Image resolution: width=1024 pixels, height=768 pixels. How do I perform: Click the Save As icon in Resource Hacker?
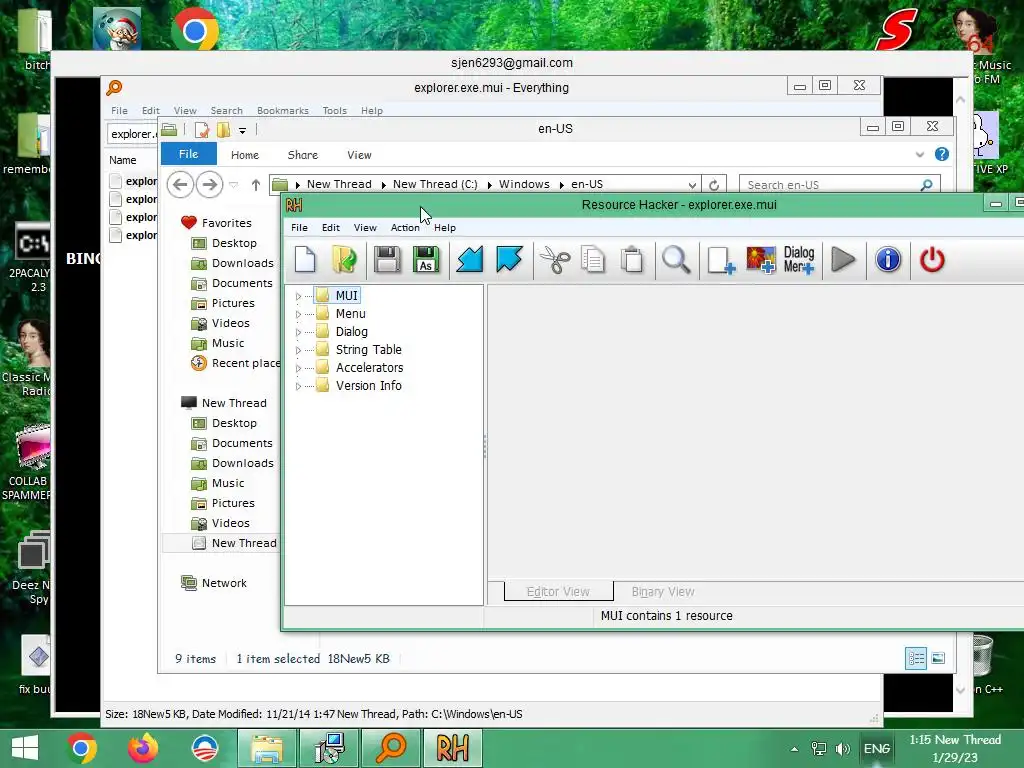point(426,260)
